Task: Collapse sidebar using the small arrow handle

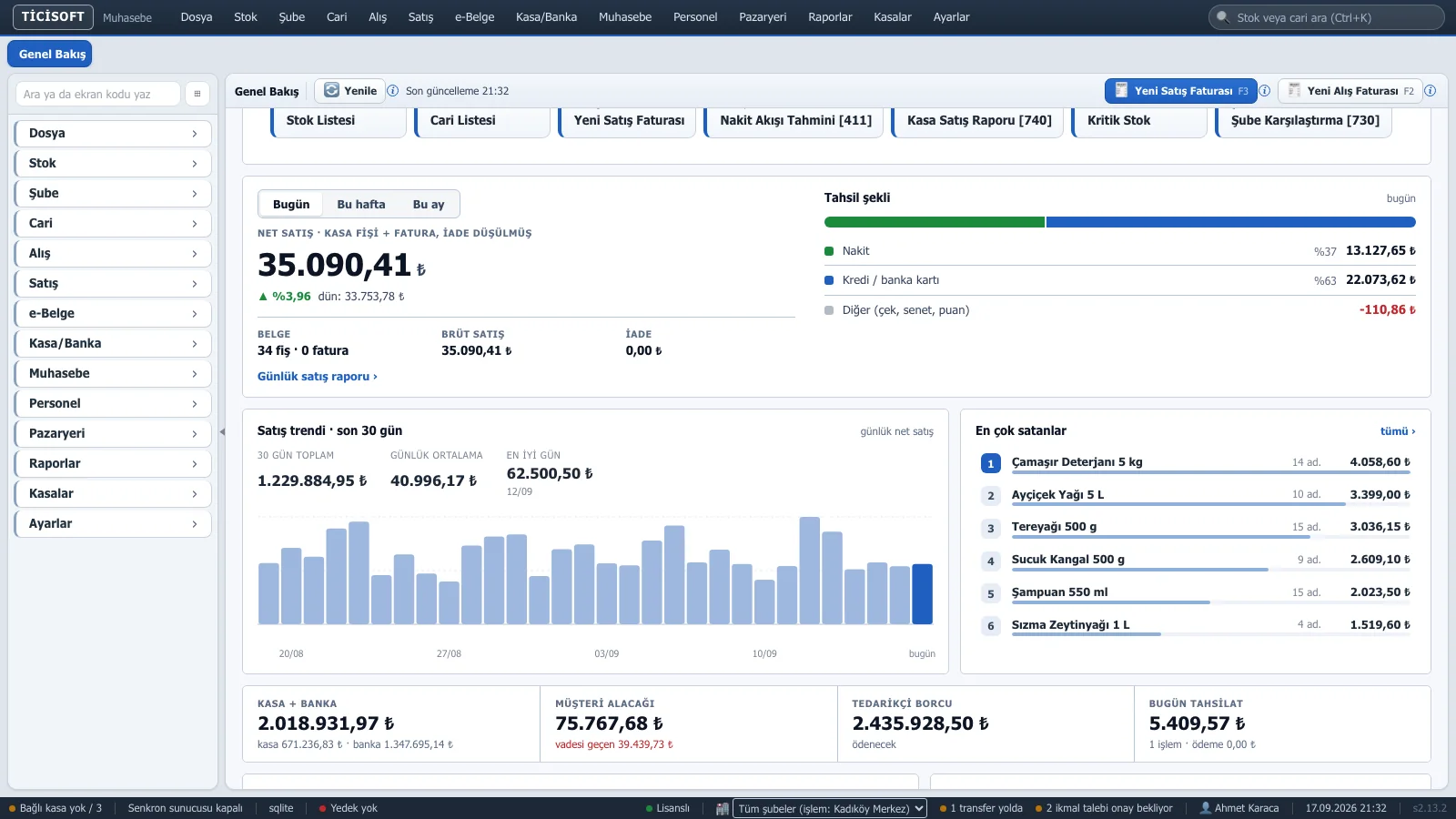Action: coord(222,432)
